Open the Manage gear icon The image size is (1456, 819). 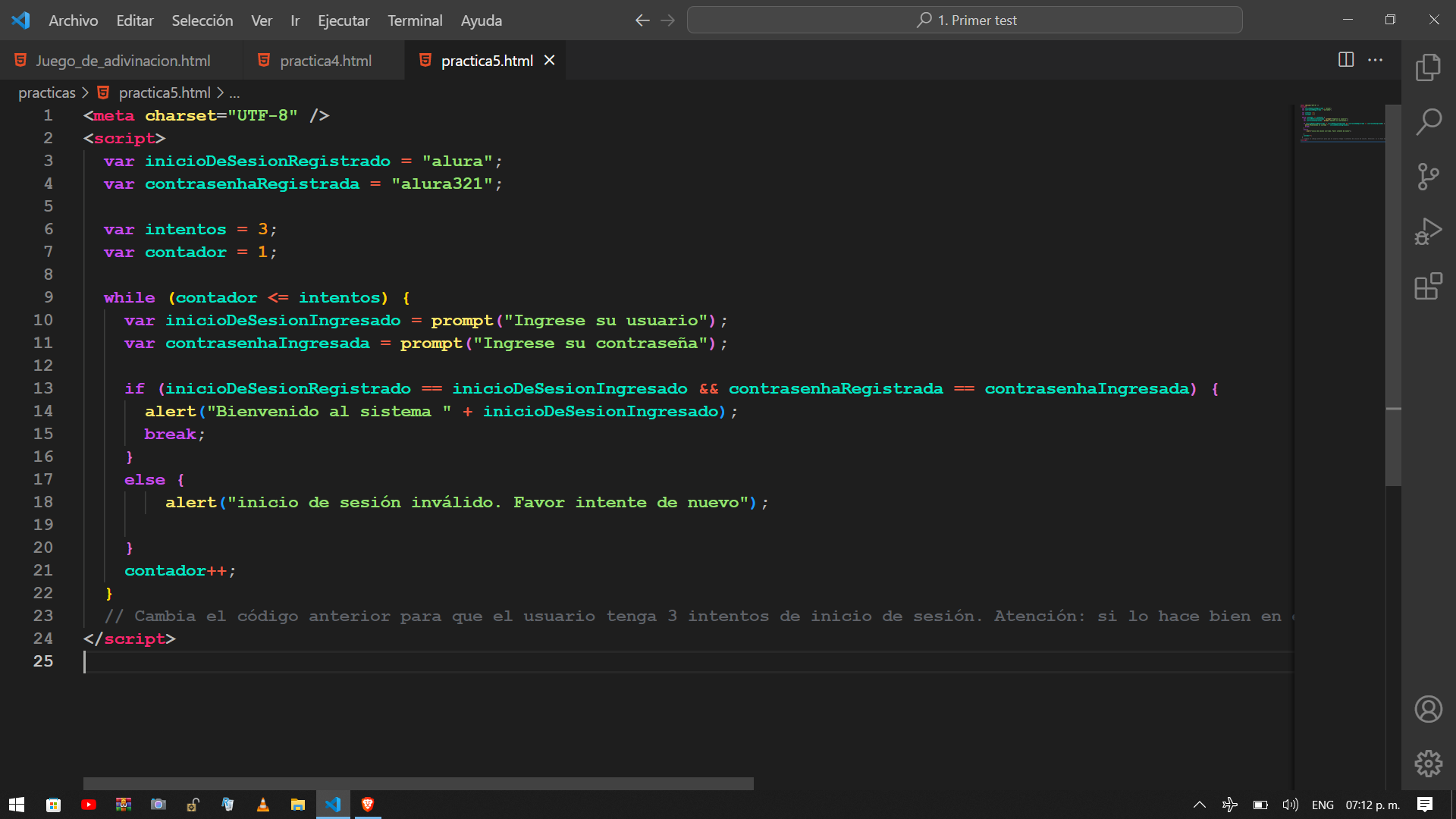(x=1428, y=763)
